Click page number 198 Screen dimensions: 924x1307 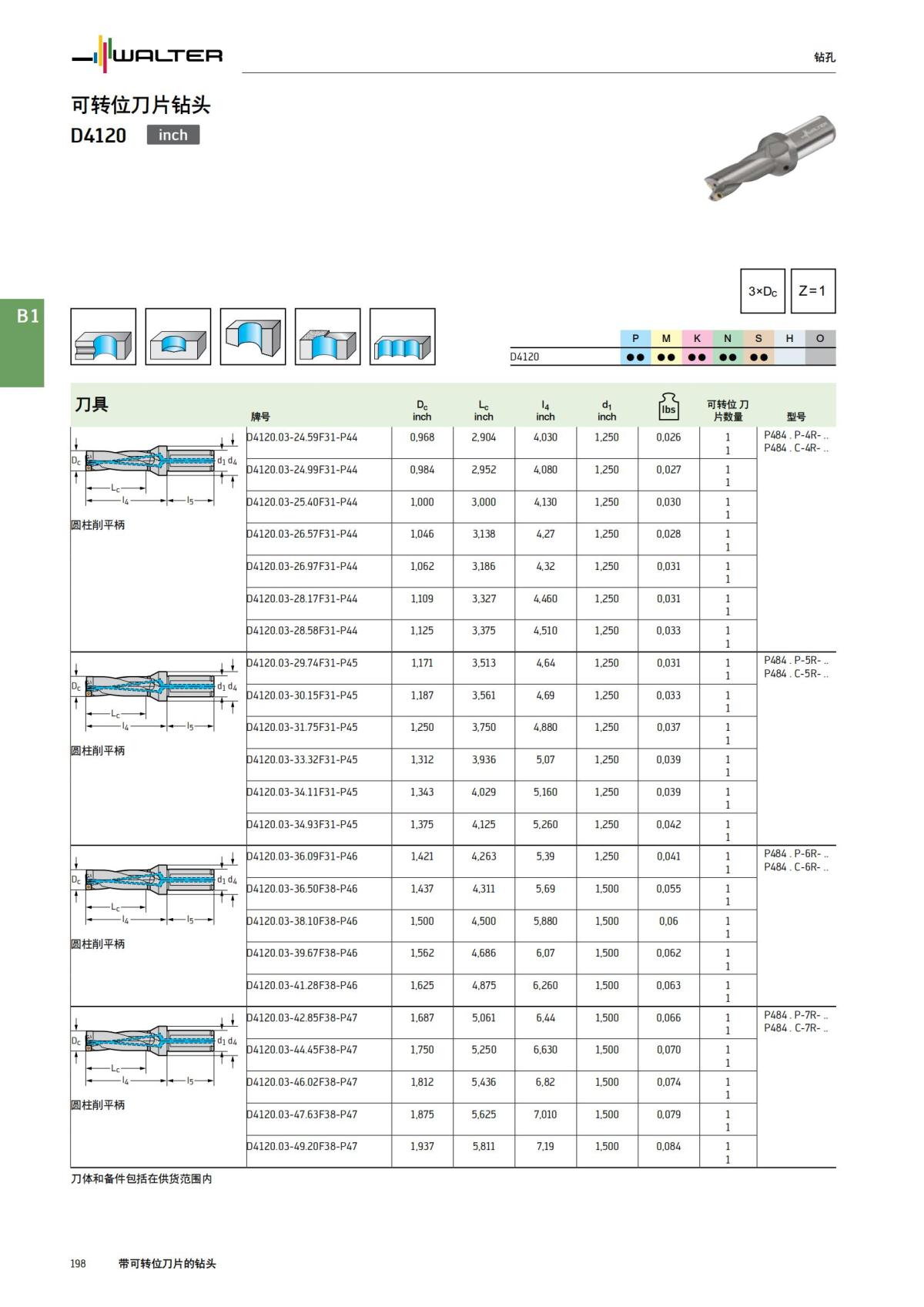tap(79, 1263)
